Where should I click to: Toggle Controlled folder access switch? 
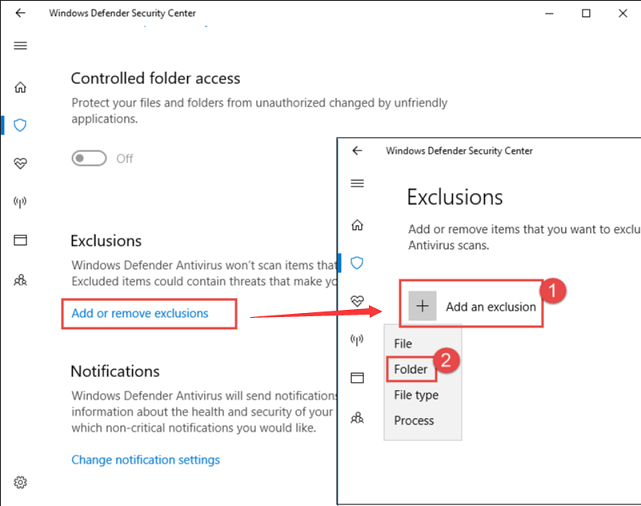89,158
